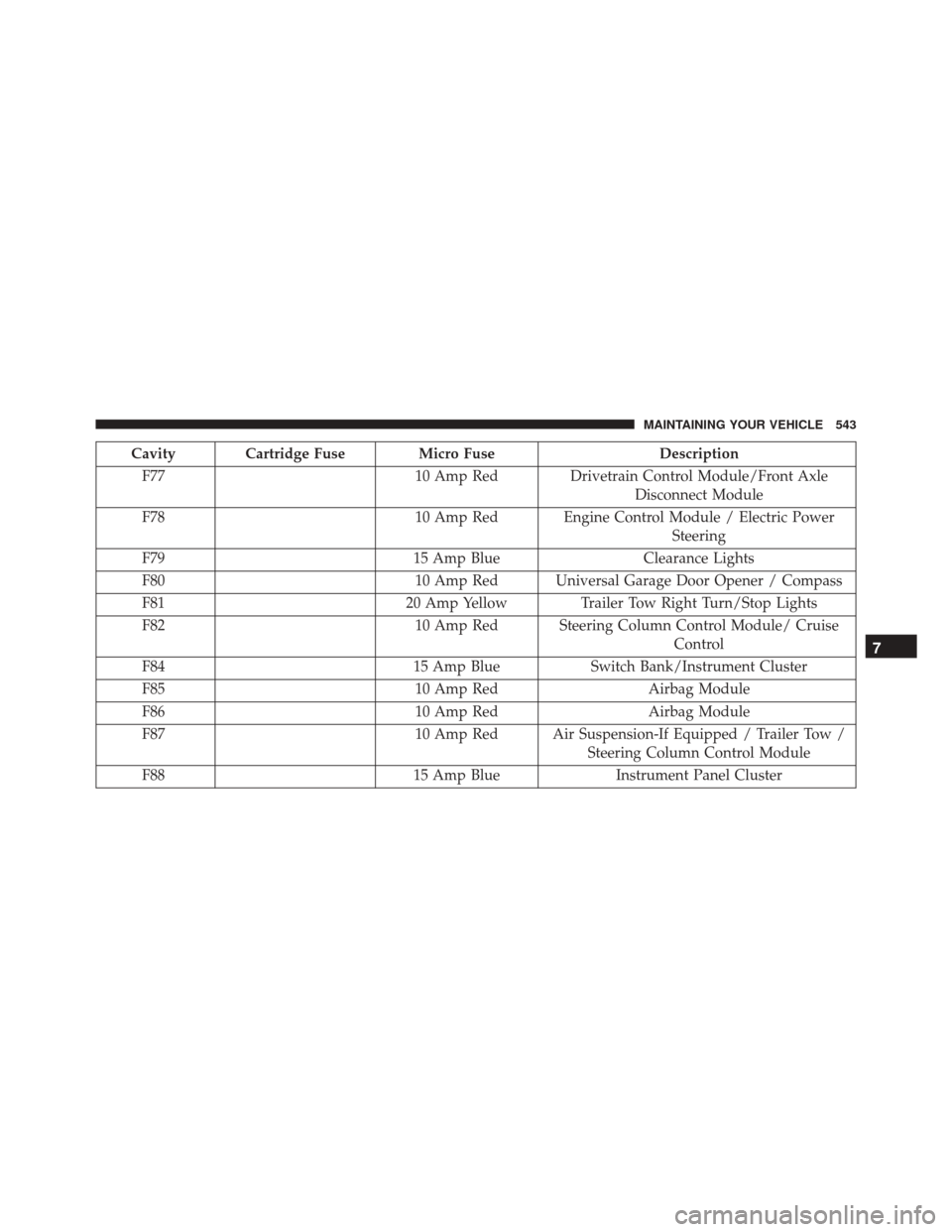Click 'Engine Control Module / Electric Power' description

click(699, 517)
